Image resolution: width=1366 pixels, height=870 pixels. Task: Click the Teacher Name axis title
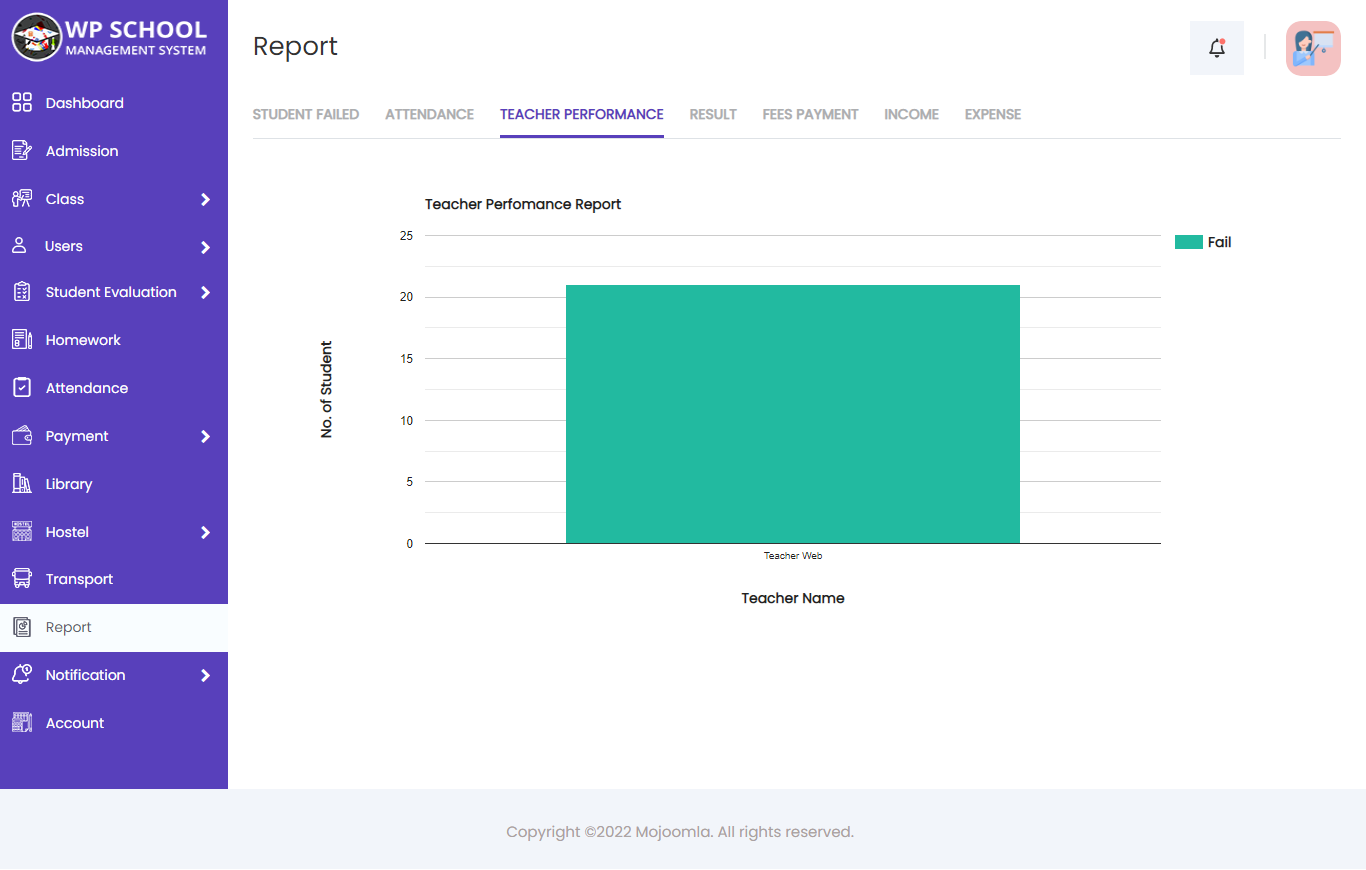[x=793, y=598]
